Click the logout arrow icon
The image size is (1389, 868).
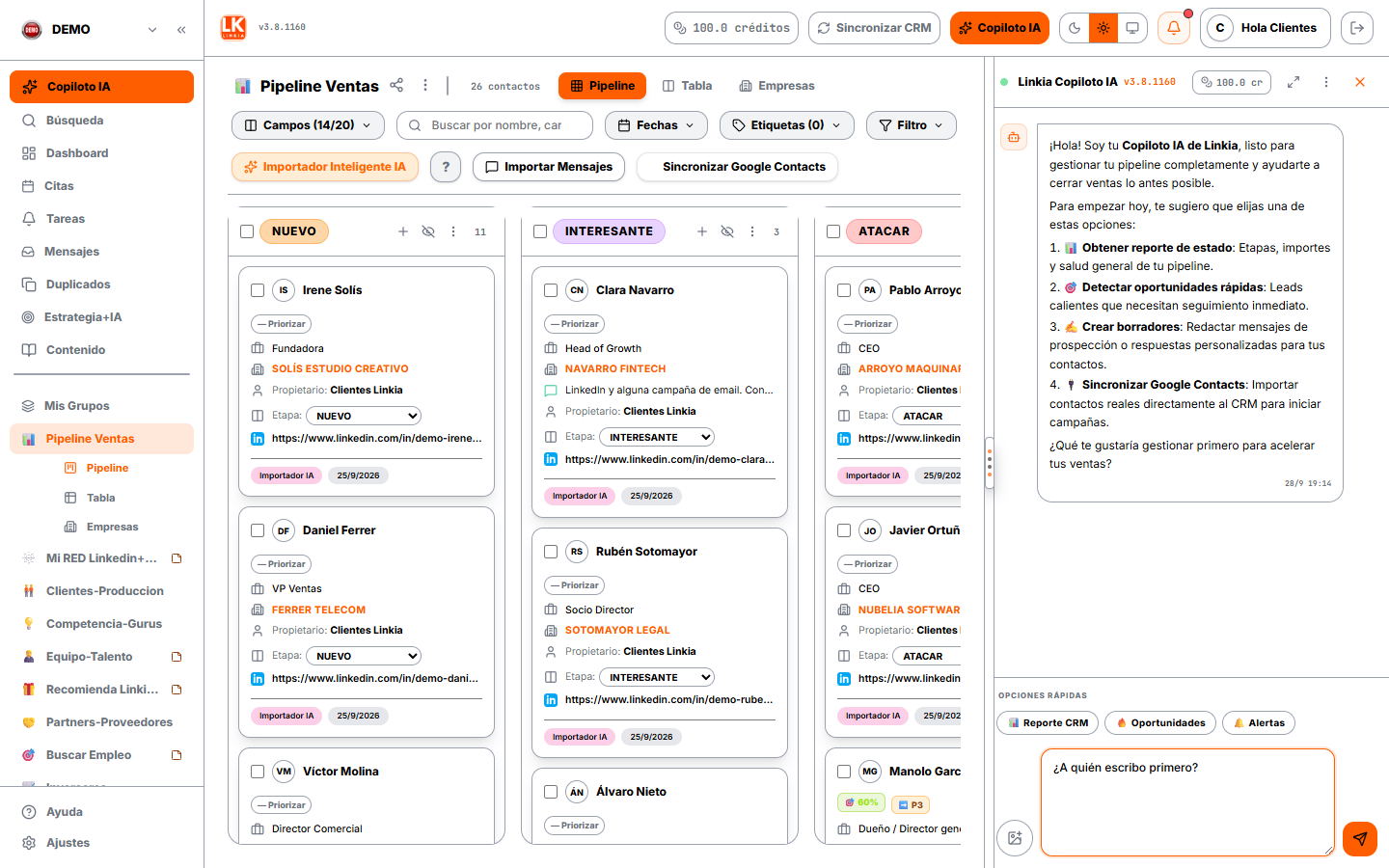pos(1357,28)
